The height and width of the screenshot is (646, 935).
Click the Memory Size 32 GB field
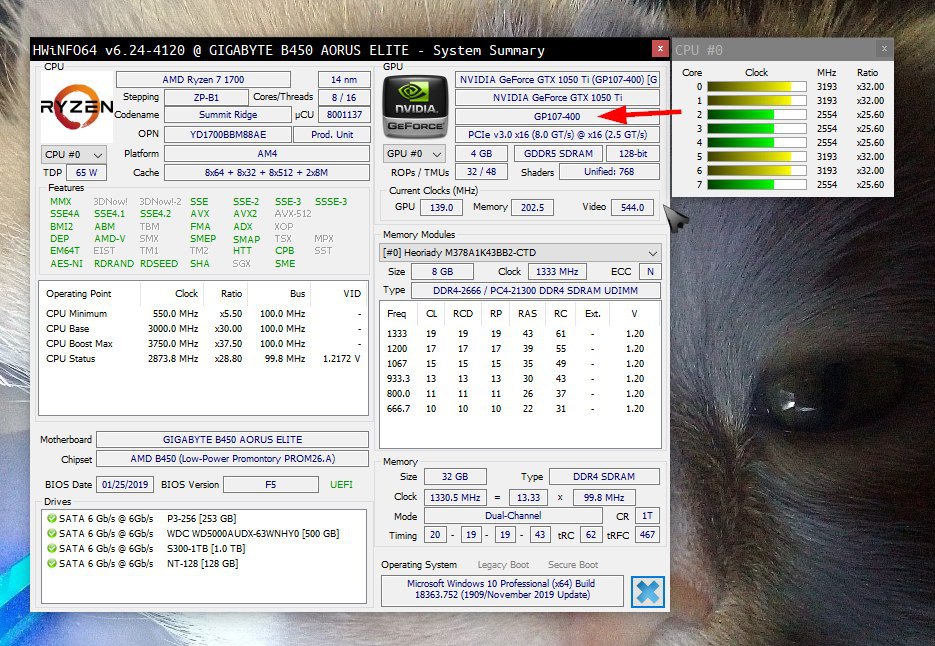click(455, 477)
